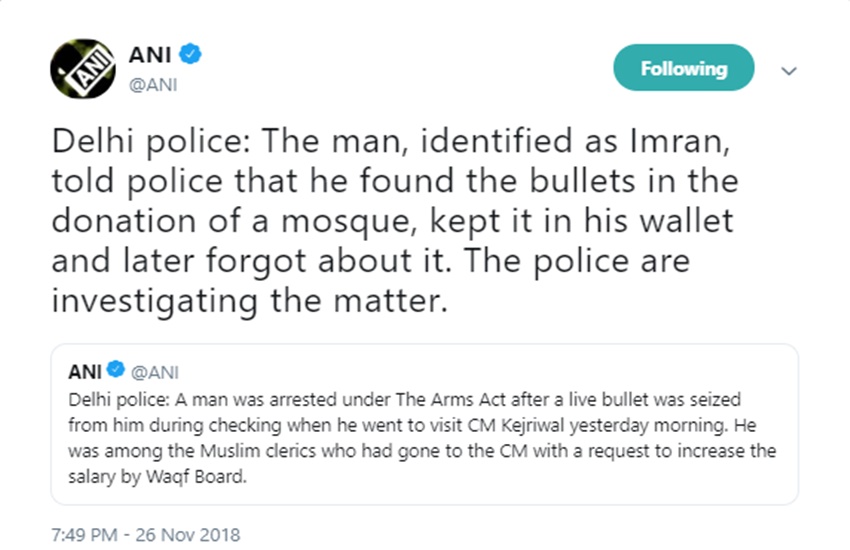Expand the tweet options chevron
The width and height of the screenshot is (850, 550).
[788, 71]
